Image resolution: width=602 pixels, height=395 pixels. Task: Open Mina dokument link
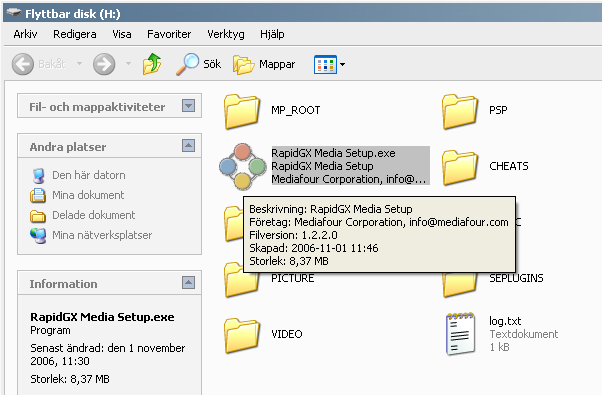[88, 195]
